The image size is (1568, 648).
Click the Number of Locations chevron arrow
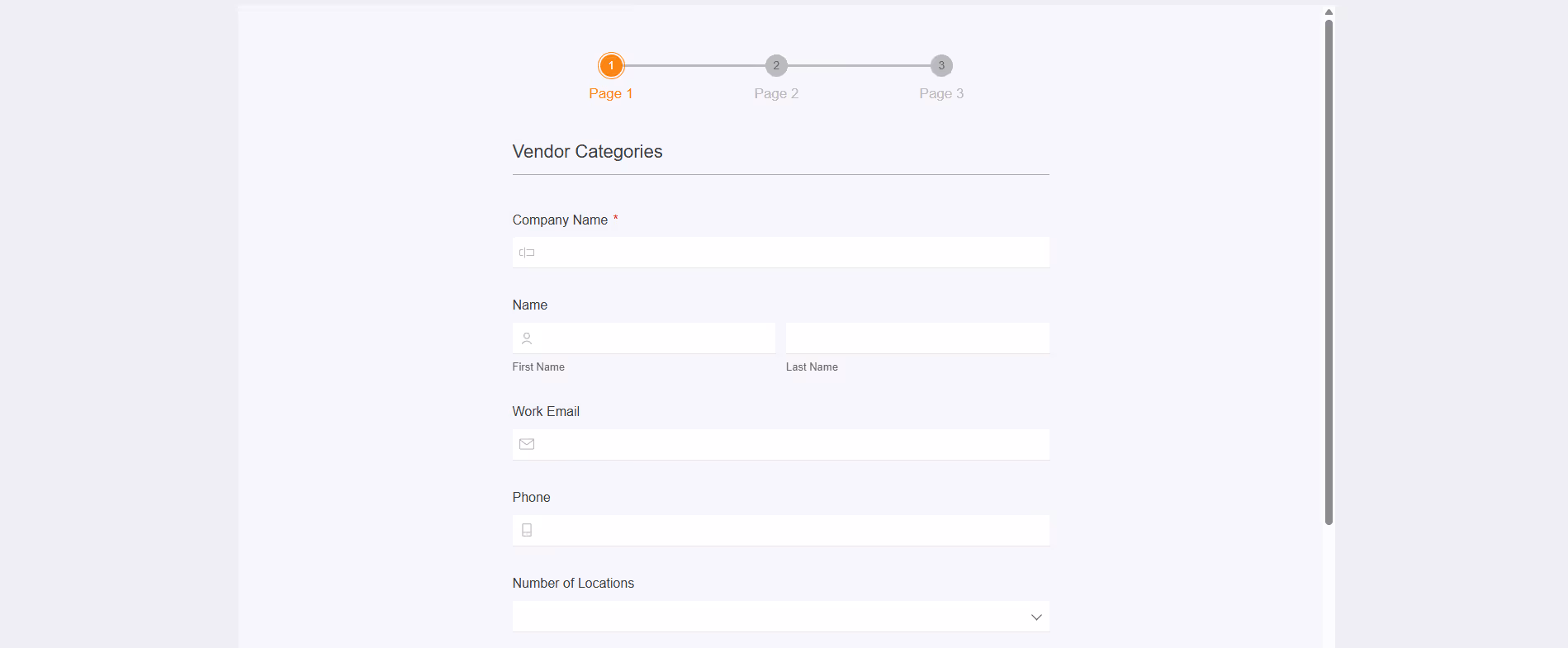(x=1036, y=617)
